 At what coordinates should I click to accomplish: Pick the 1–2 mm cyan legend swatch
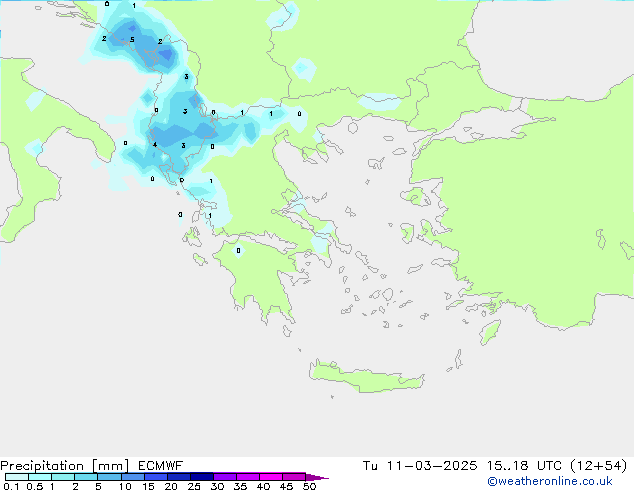pyautogui.click(x=63, y=477)
